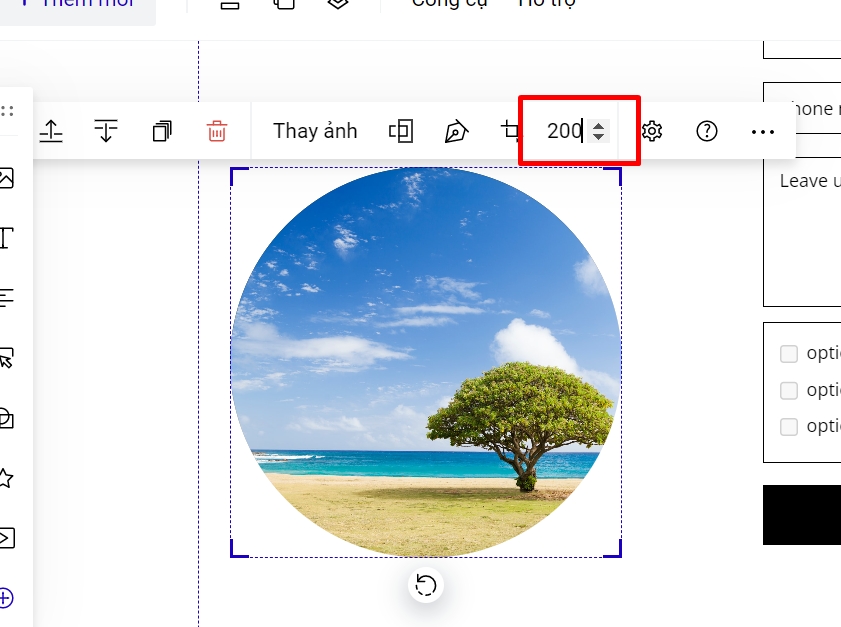This screenshot has height=627, width=841.
Task: Click the Thay ảnh button
Action: pyautogui.click(x=315, y=131)
